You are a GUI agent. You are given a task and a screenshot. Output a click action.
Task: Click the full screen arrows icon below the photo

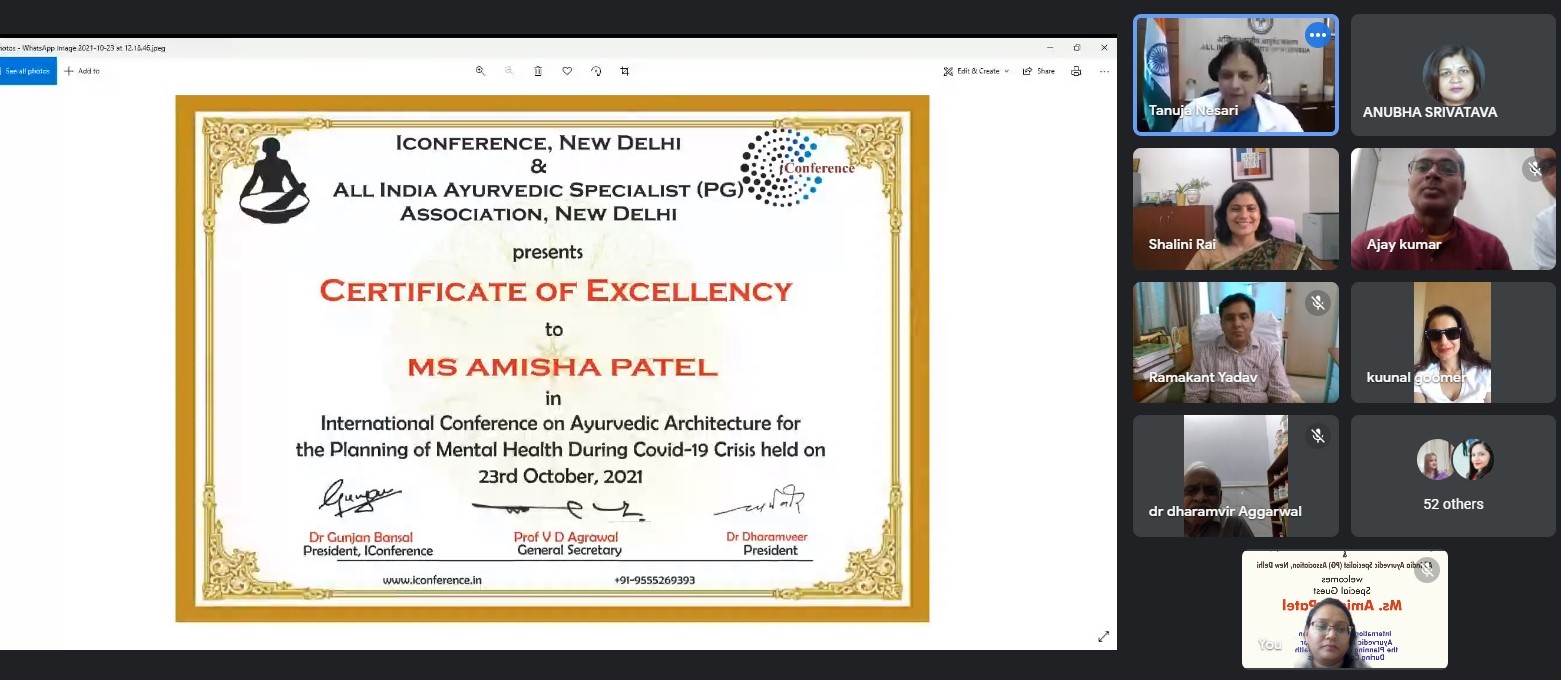point(1104,636)
